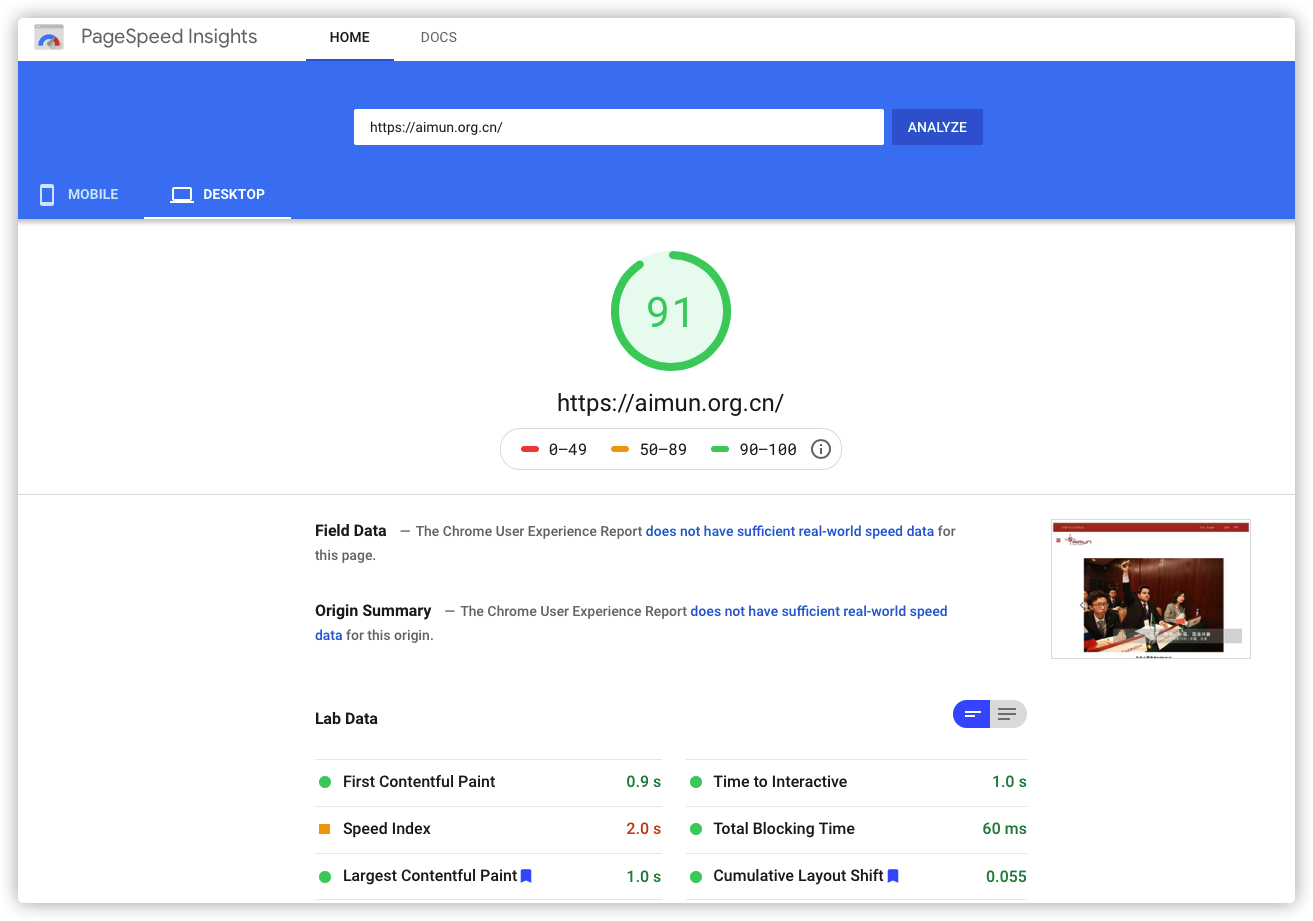Open the HOME tab
This screenshot has height=921, width=1313.
[x=350, y=38]
